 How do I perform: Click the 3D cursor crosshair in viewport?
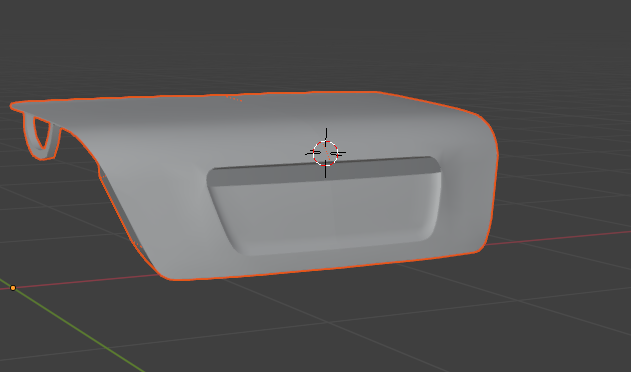(x=326, y=153)
